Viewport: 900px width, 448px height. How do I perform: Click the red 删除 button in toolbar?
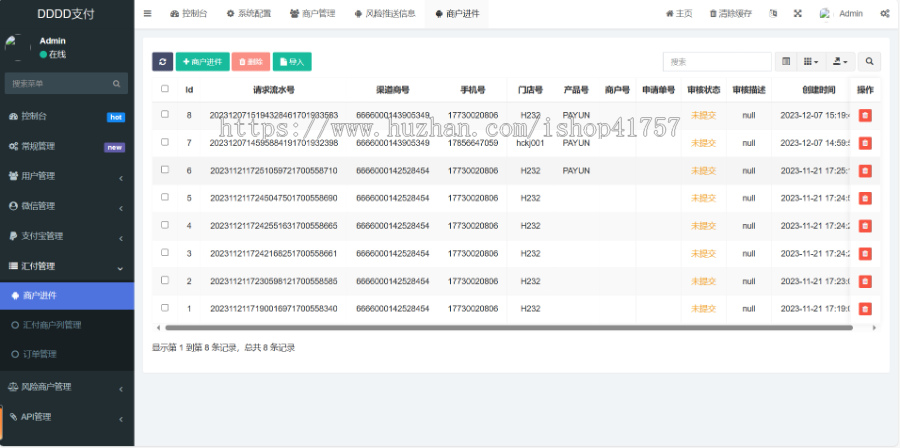(x=251, y=62)
